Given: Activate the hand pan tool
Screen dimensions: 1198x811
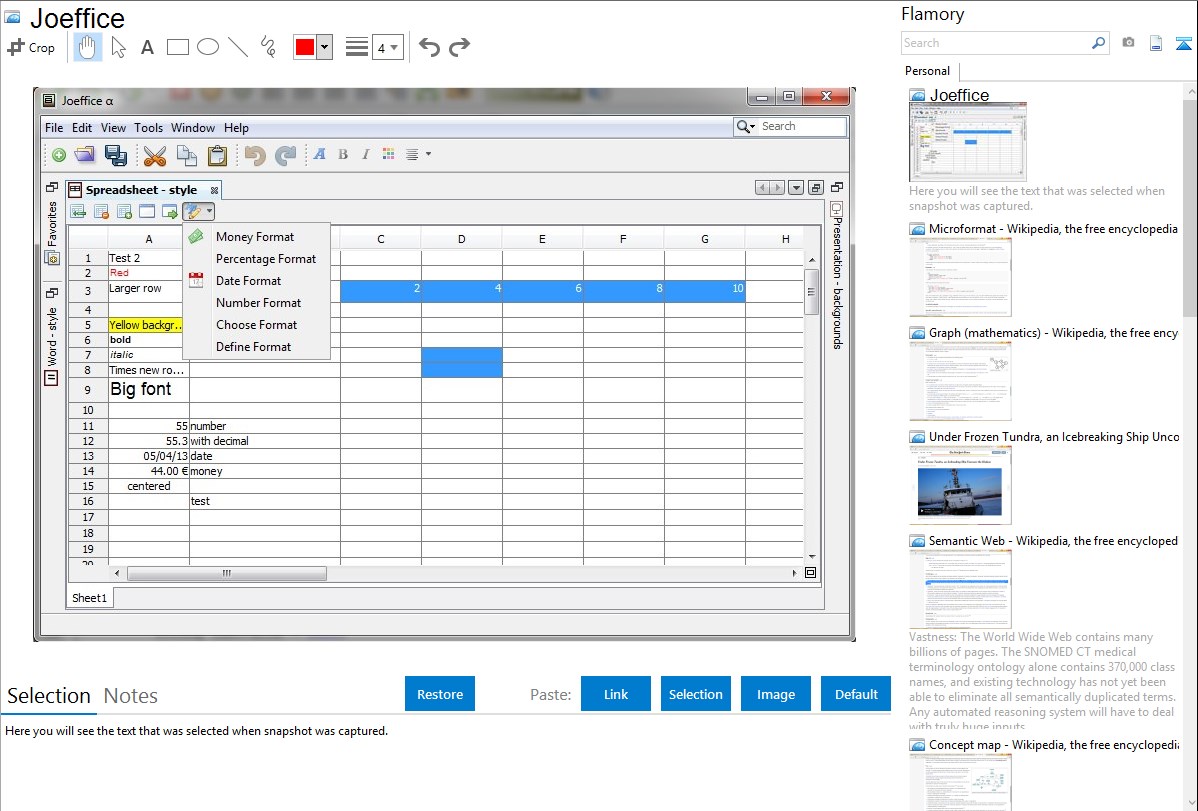Looking at the screenshot, I should tap(87, 47).
